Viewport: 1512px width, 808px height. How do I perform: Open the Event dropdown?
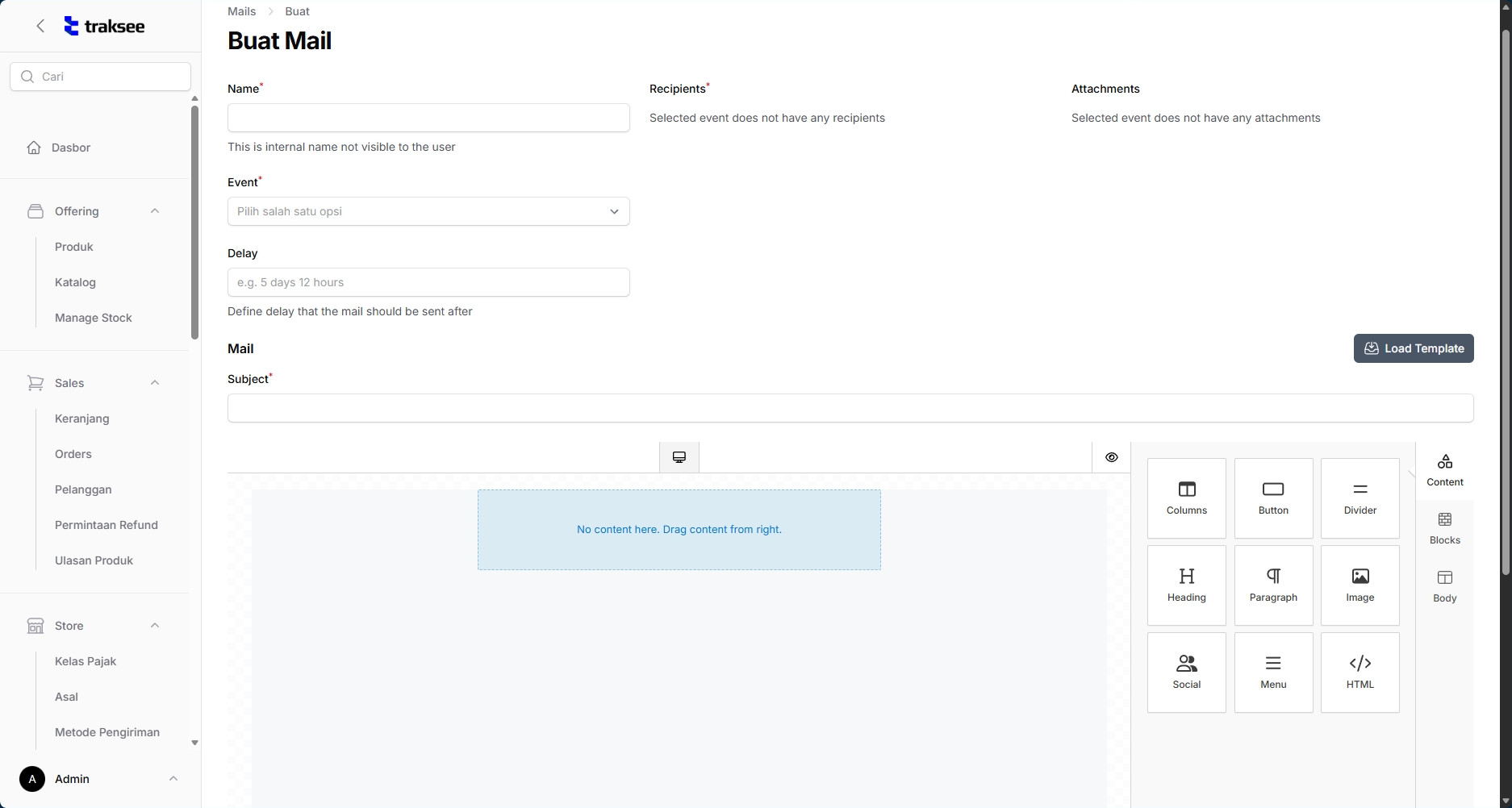[428, 211]
